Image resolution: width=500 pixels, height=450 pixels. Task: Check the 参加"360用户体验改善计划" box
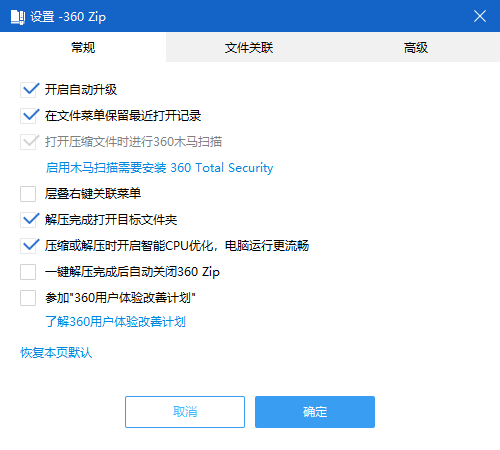click(28, 298)
